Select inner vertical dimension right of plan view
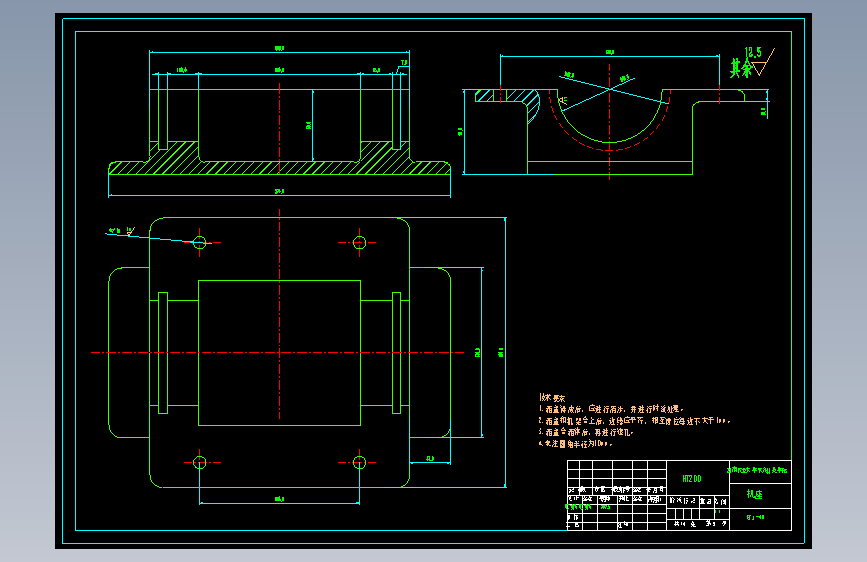867x562 pixels. click(x=478, y=352)
